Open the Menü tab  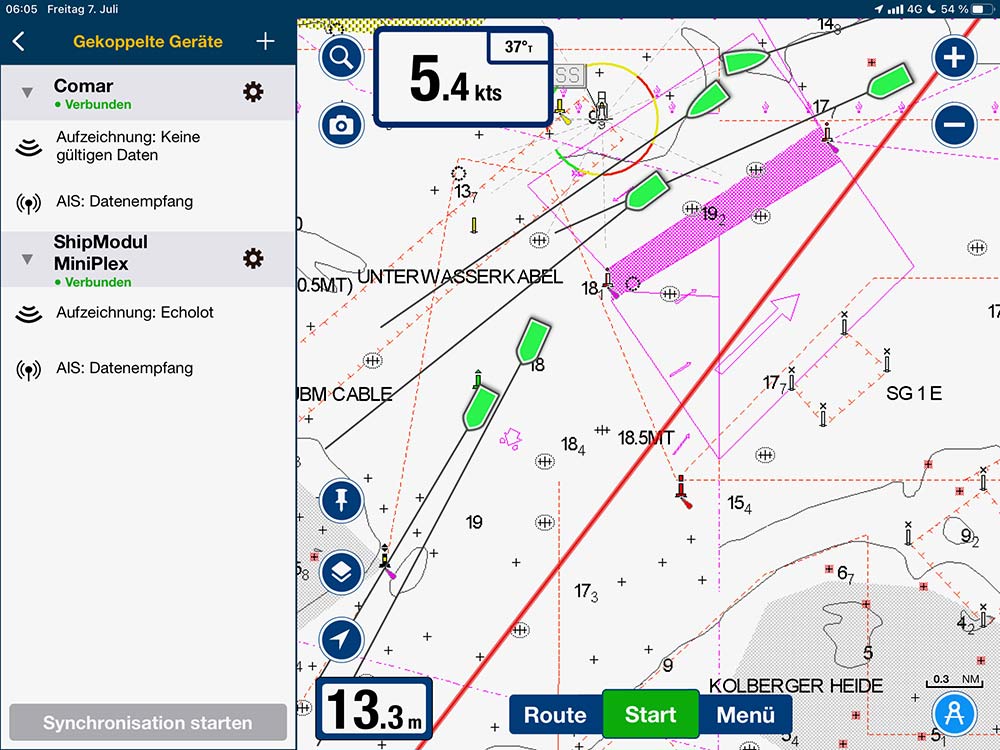745,715
